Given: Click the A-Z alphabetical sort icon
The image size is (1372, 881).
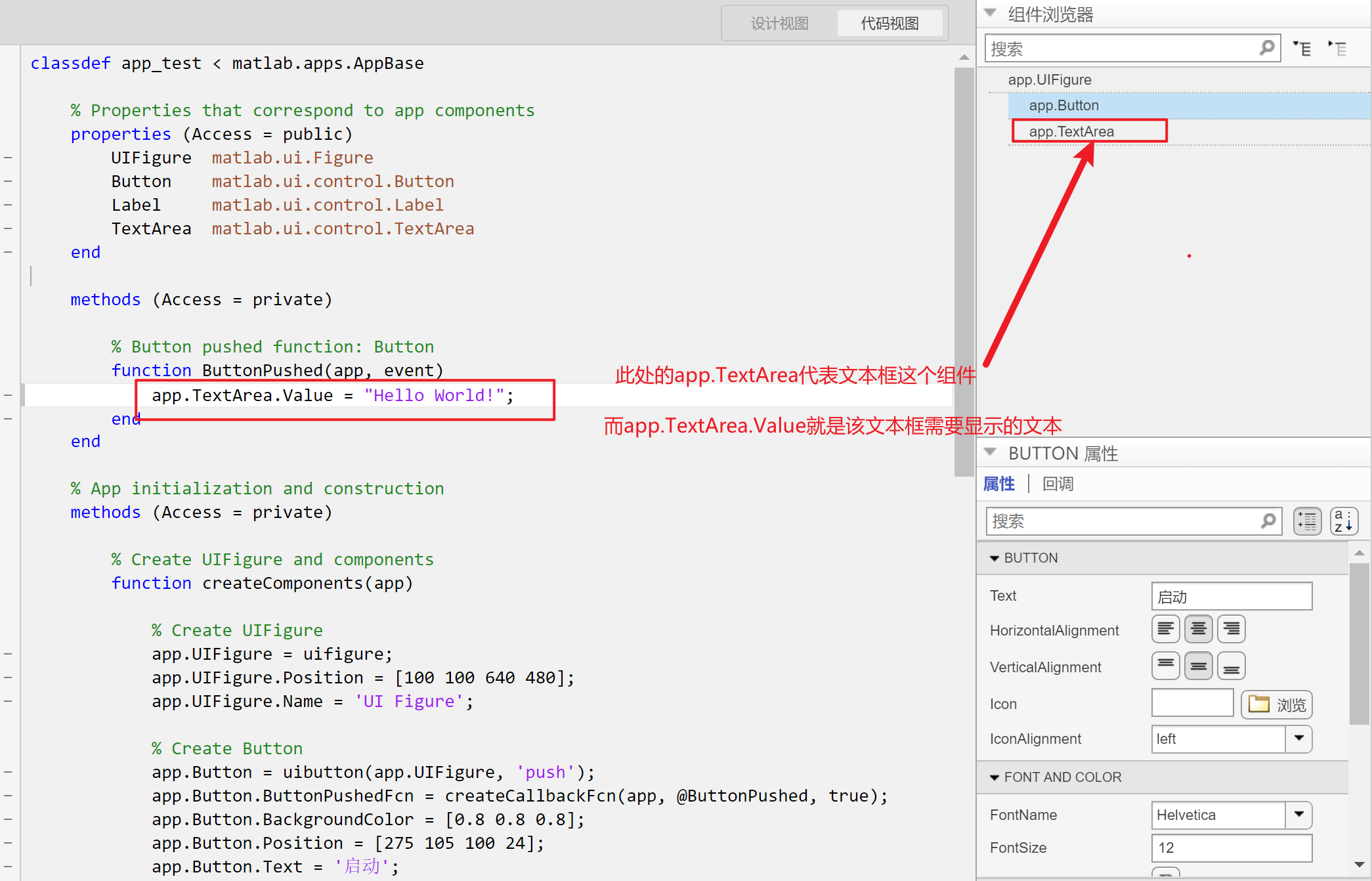Looking at the screenshot, I should click(x=1344, y=521).
